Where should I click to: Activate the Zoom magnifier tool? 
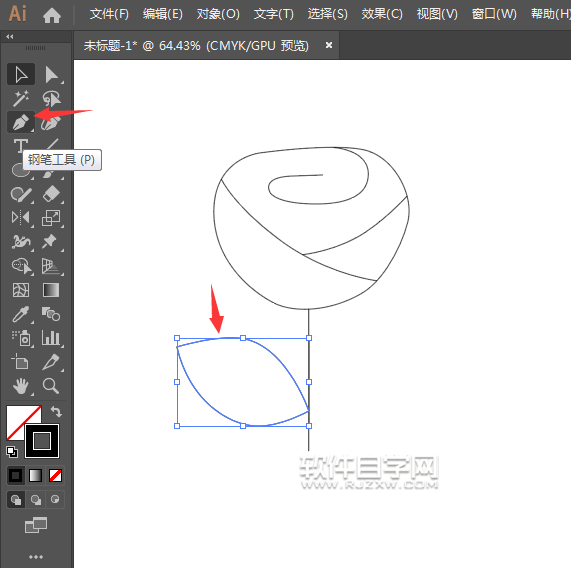(x=51, y=386)
